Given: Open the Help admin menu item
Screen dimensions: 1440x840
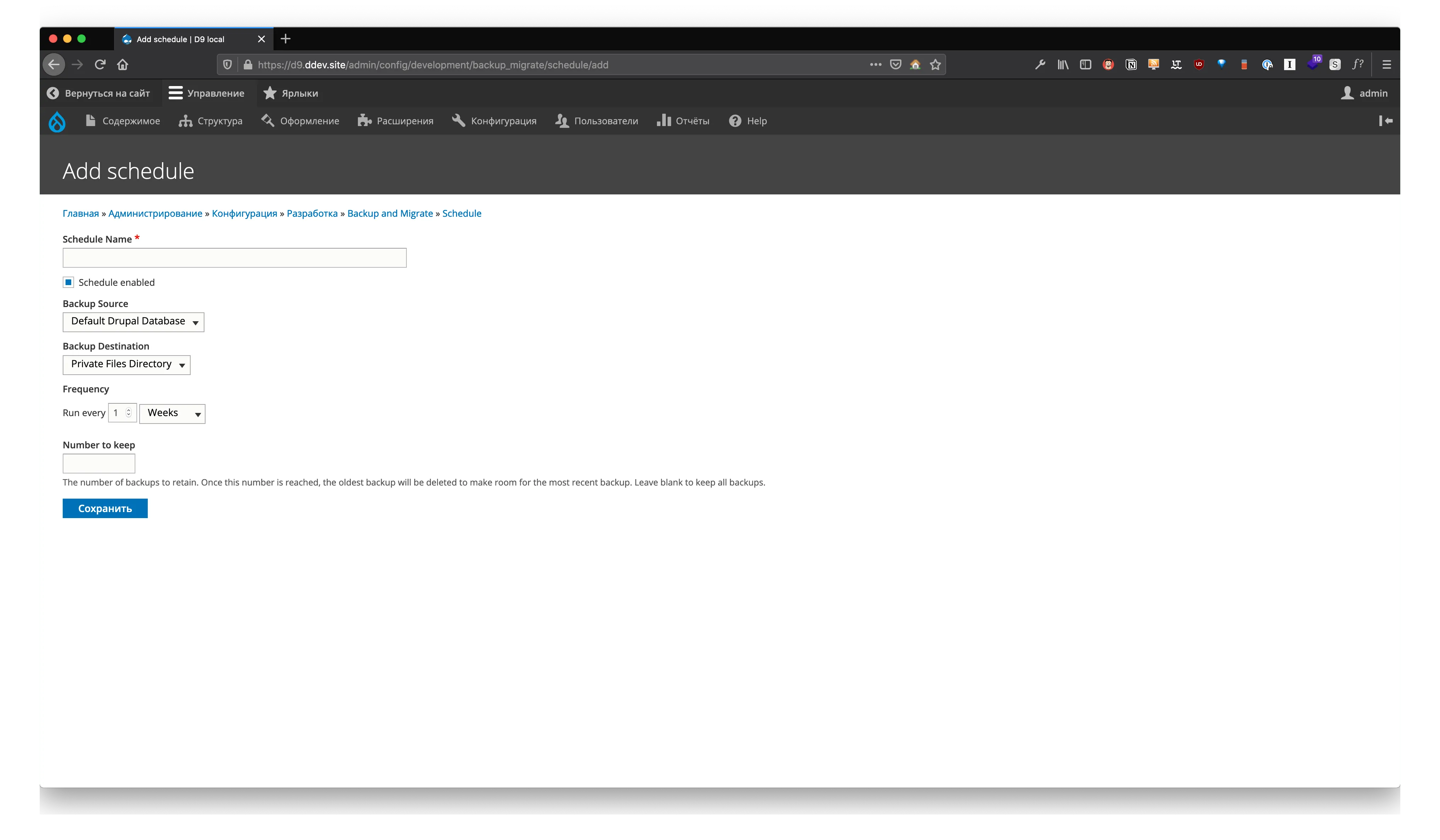Looking at the screenshot, I should [747, 121].
